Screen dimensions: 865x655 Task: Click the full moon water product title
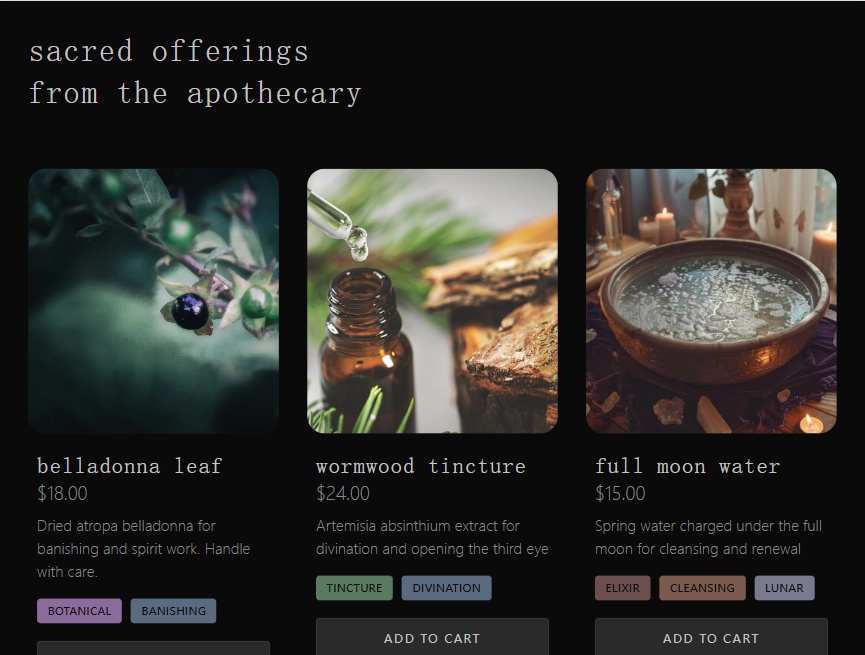(687, 466)
